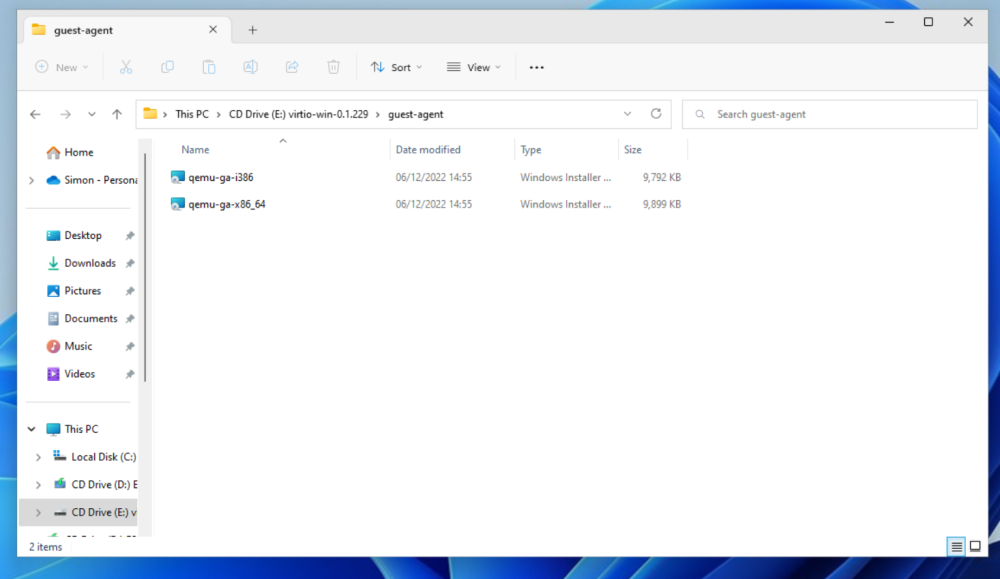Select CD Drive (D:) in tree

[x=104, y=485]
